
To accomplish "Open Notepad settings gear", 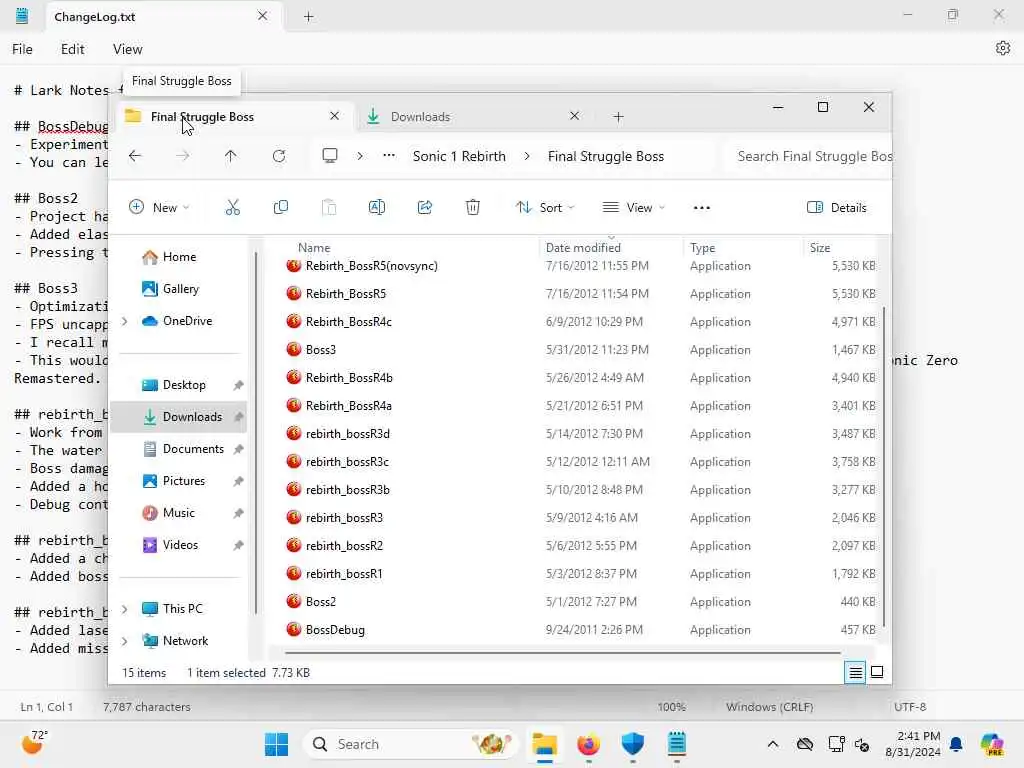I will (x=1003, y=48).
